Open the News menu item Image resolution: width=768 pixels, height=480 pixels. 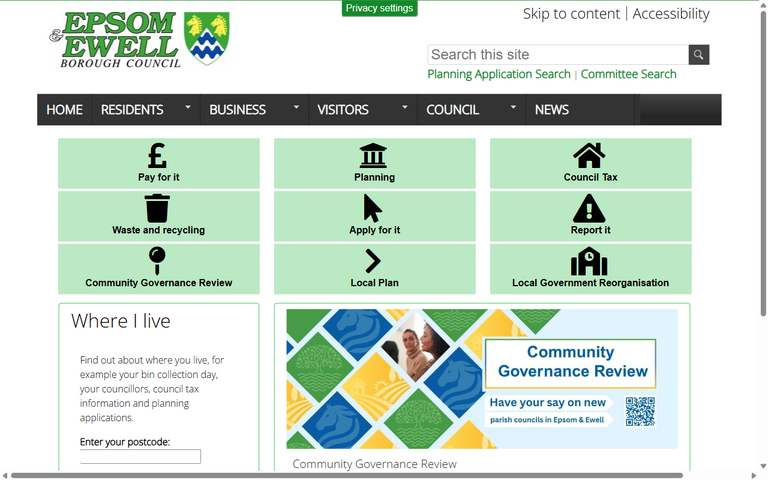[x=551, y=110]
